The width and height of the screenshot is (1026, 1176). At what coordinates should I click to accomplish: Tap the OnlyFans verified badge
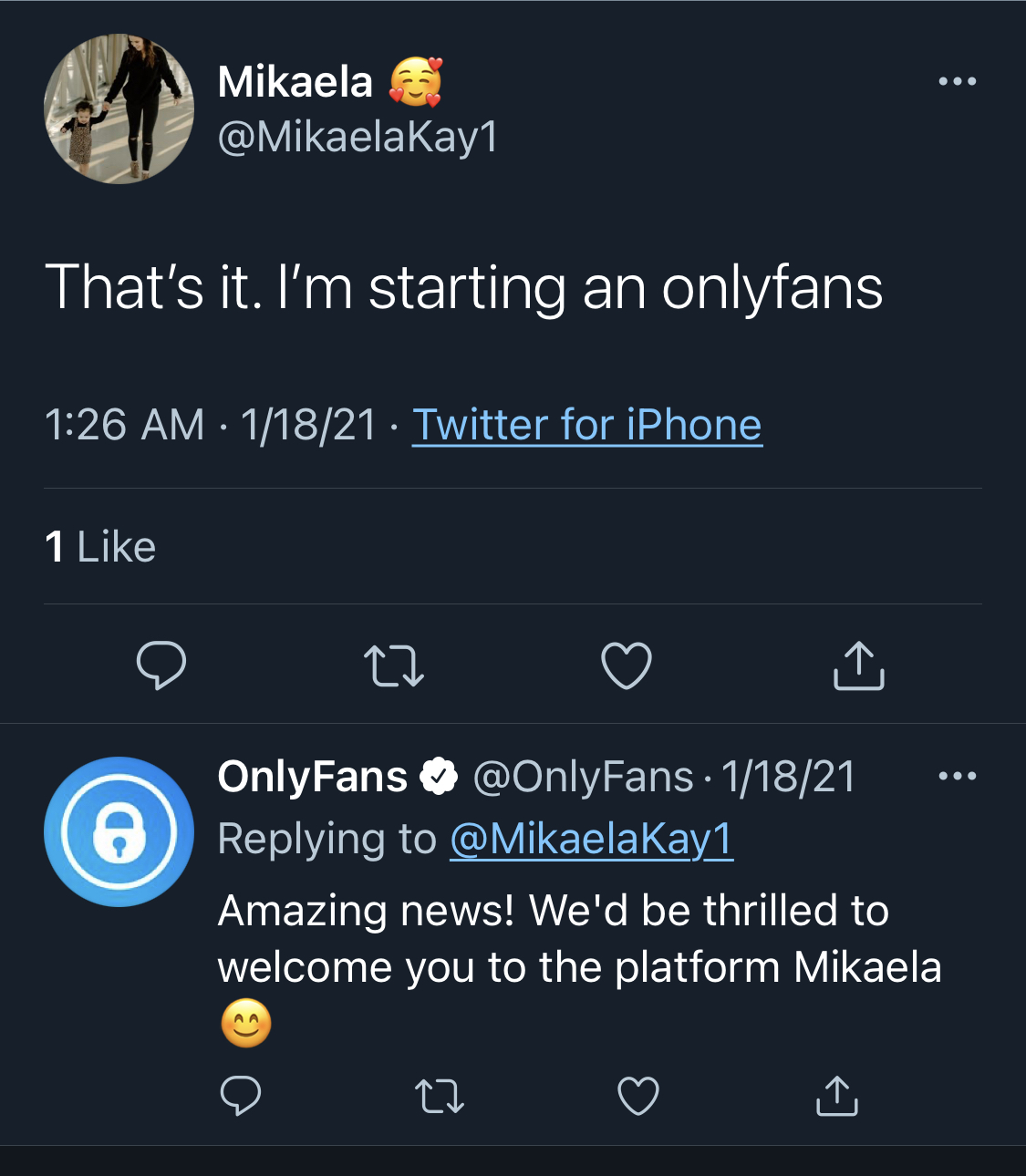click(439, 777)
